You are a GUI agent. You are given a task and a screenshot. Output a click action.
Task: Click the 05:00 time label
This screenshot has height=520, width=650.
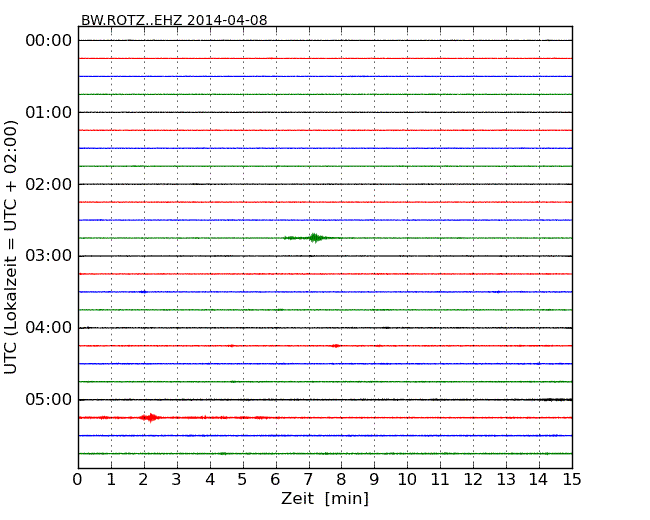(x=49, y=399)
